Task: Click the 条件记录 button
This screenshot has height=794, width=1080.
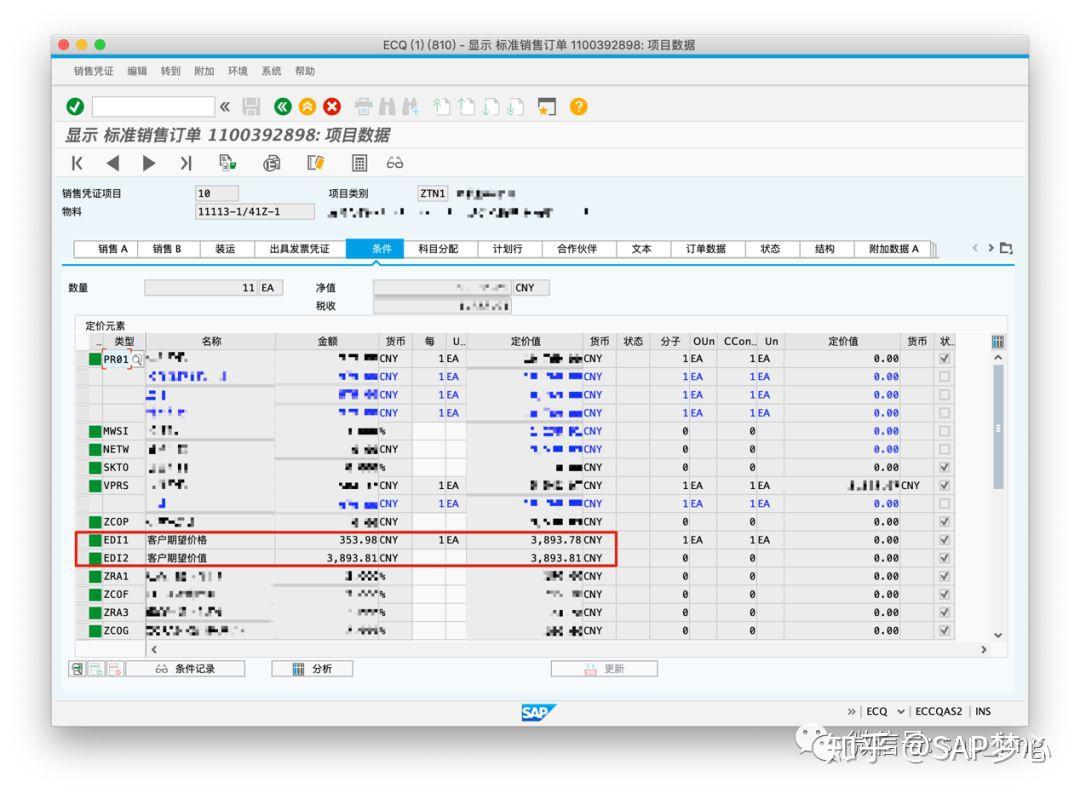Action: (185, 669)
